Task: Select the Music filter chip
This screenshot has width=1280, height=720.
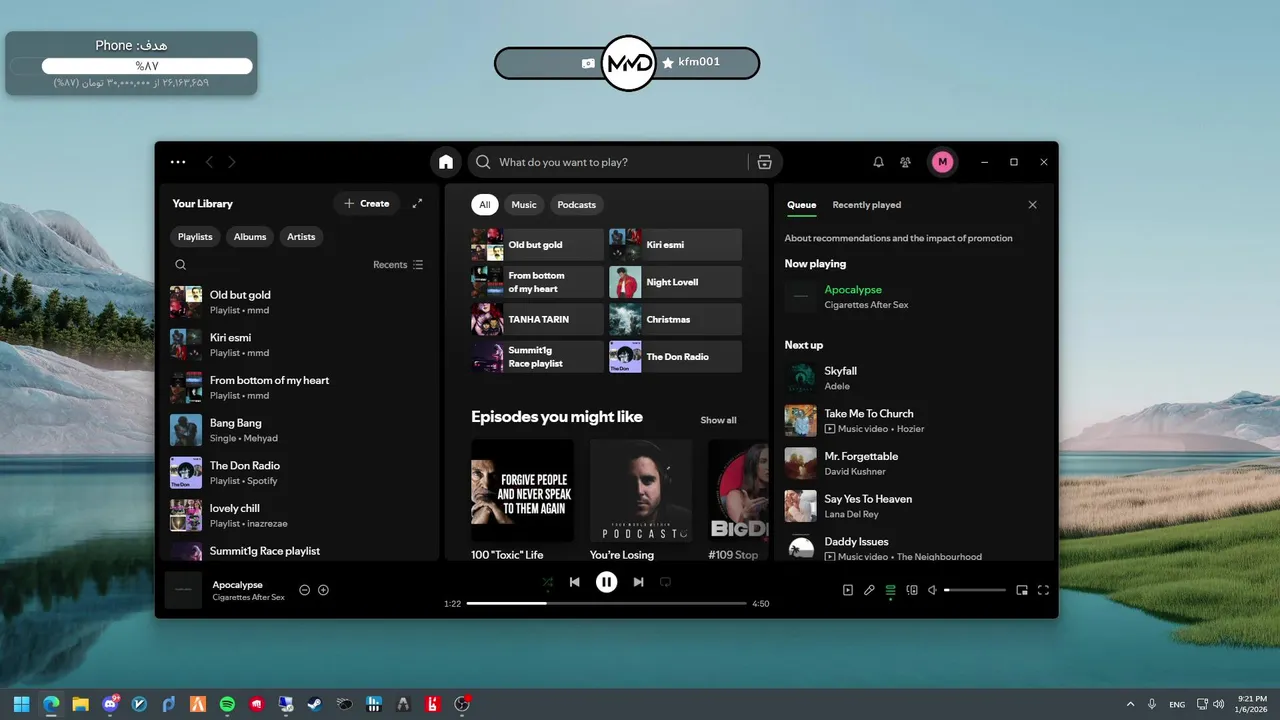Action: pos(524,205)
